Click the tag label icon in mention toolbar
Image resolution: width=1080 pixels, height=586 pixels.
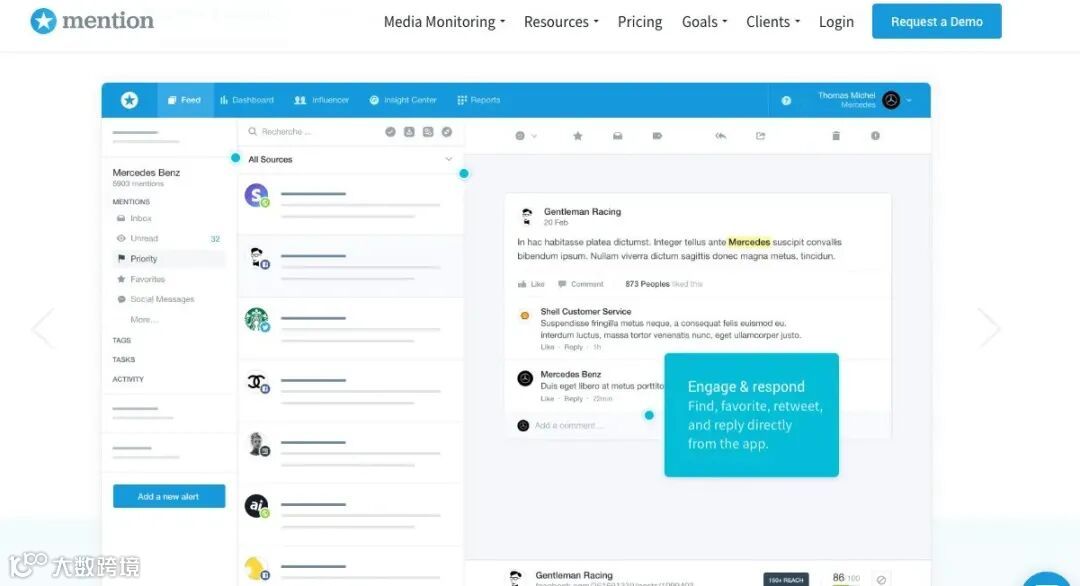click(x=657, y=136)
